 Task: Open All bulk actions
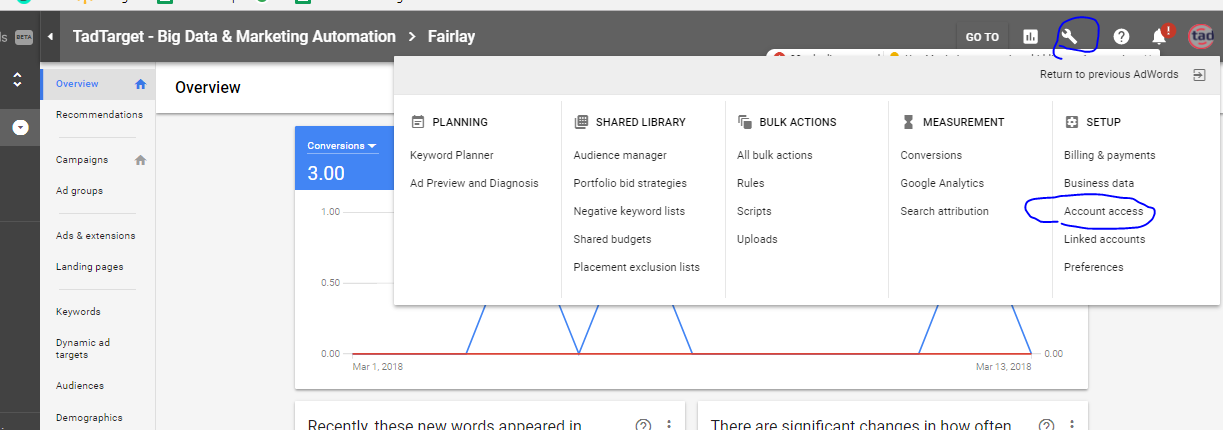point(775,155)
